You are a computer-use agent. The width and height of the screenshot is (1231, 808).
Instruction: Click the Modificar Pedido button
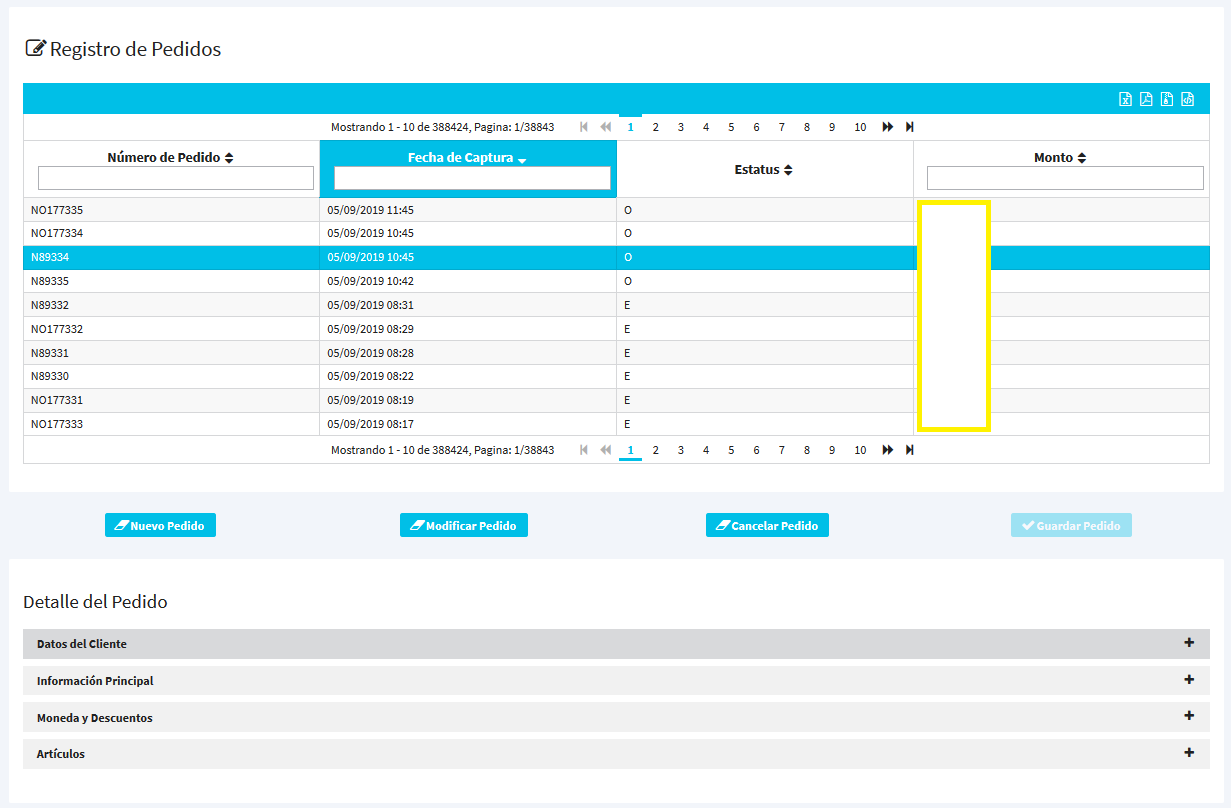point(463,526)
